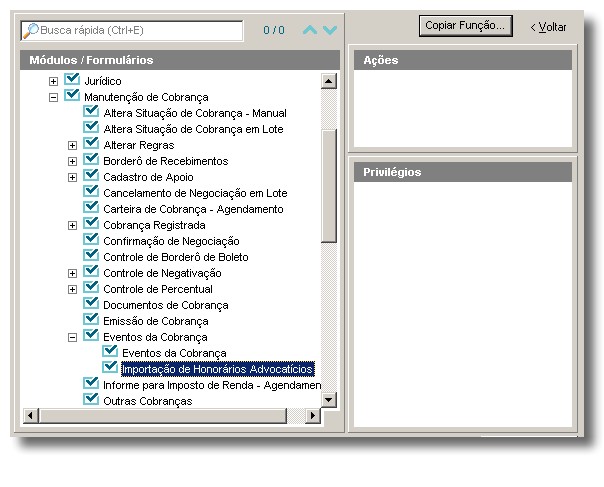Toggle the parent Eventos da Cobrança checkbox

click(x=91, y=335)
